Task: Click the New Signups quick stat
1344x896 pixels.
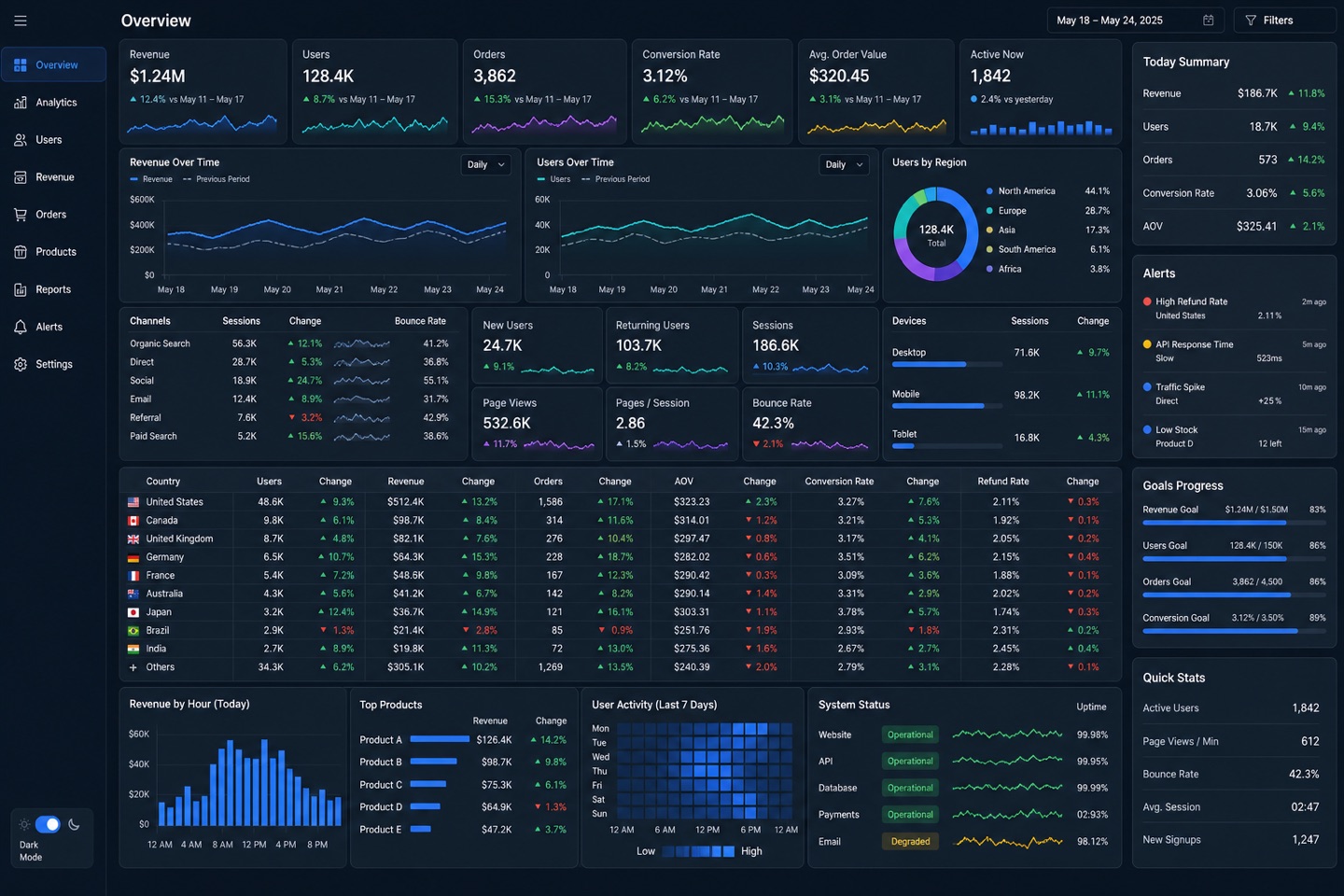Action: pos(1232,840)
